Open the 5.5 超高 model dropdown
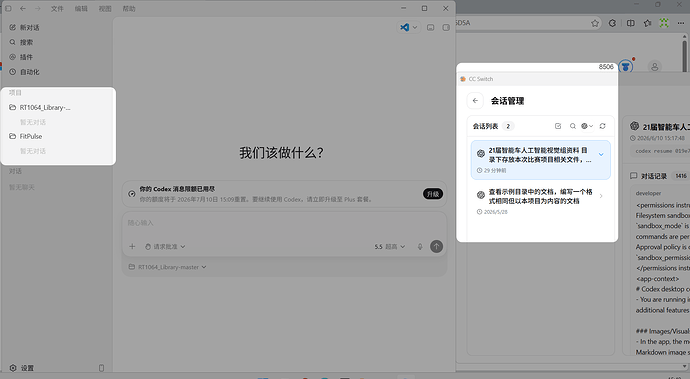Viewport: 690px width, 379px height. click(x=390, y=247)
